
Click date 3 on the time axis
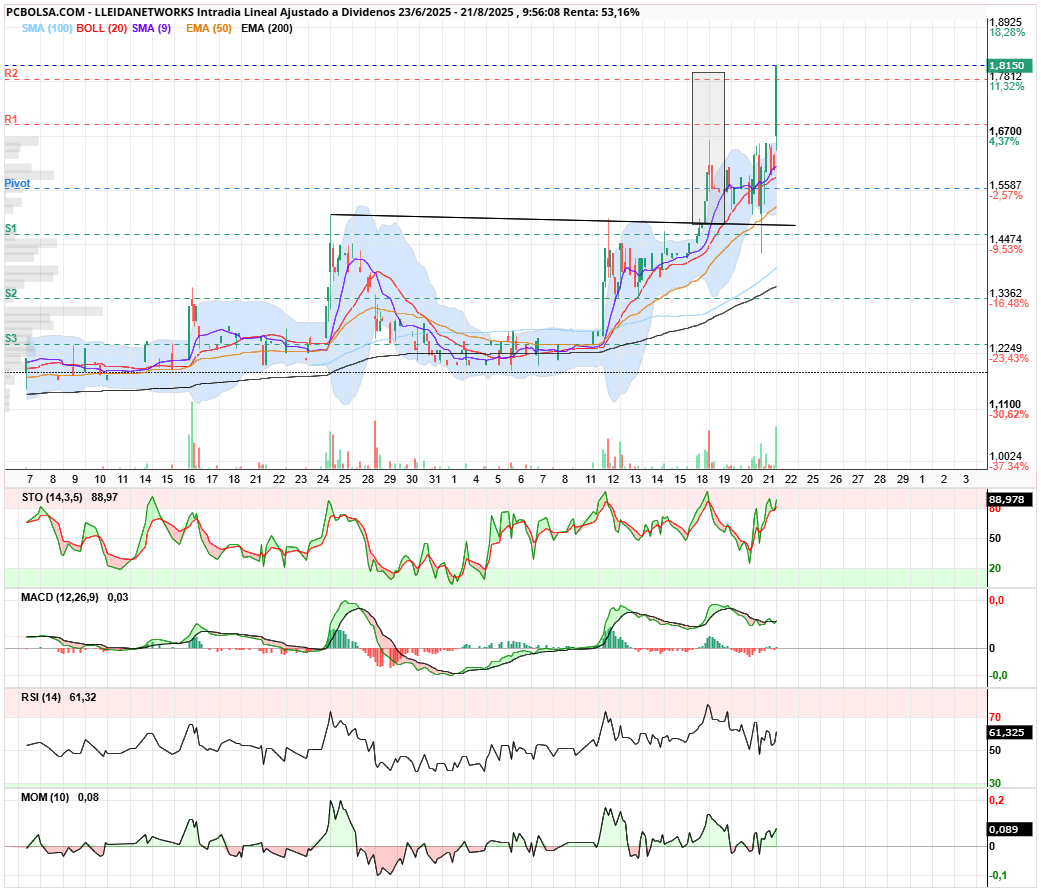tap(966, 479)
